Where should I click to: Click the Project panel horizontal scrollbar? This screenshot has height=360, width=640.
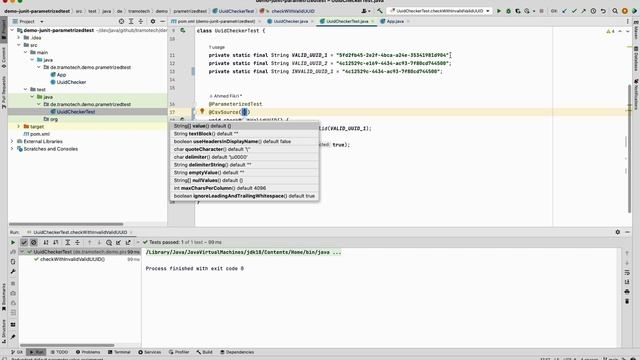click(66, 224)
